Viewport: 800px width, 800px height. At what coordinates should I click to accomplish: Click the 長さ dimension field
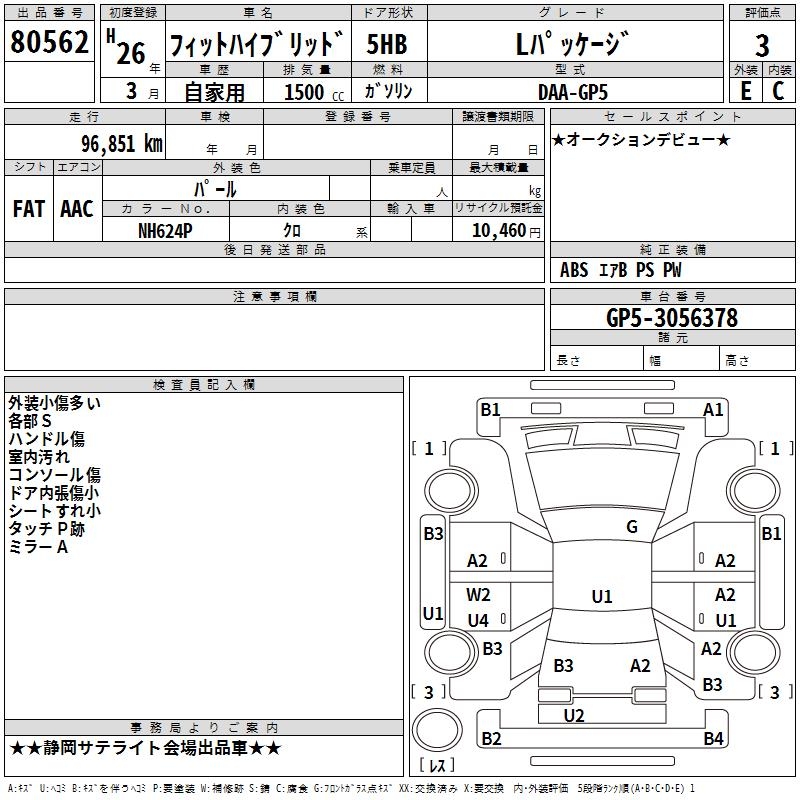[x=597, y=359]
